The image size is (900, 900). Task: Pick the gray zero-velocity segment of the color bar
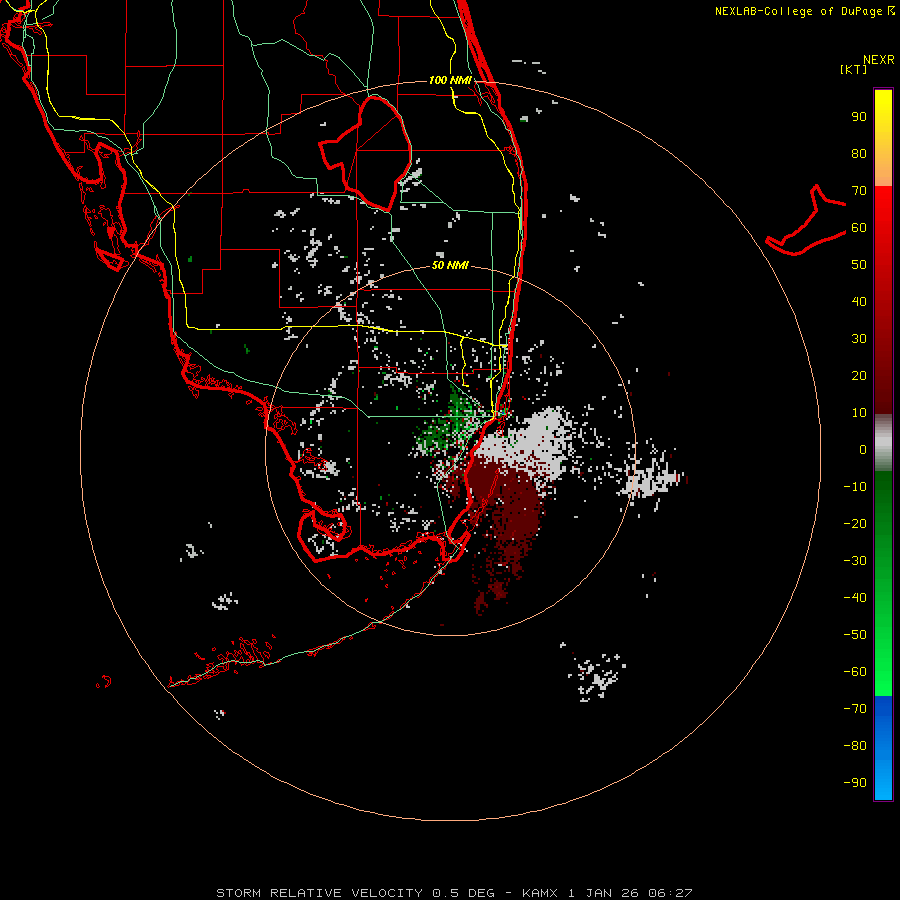tap(883, 443)
